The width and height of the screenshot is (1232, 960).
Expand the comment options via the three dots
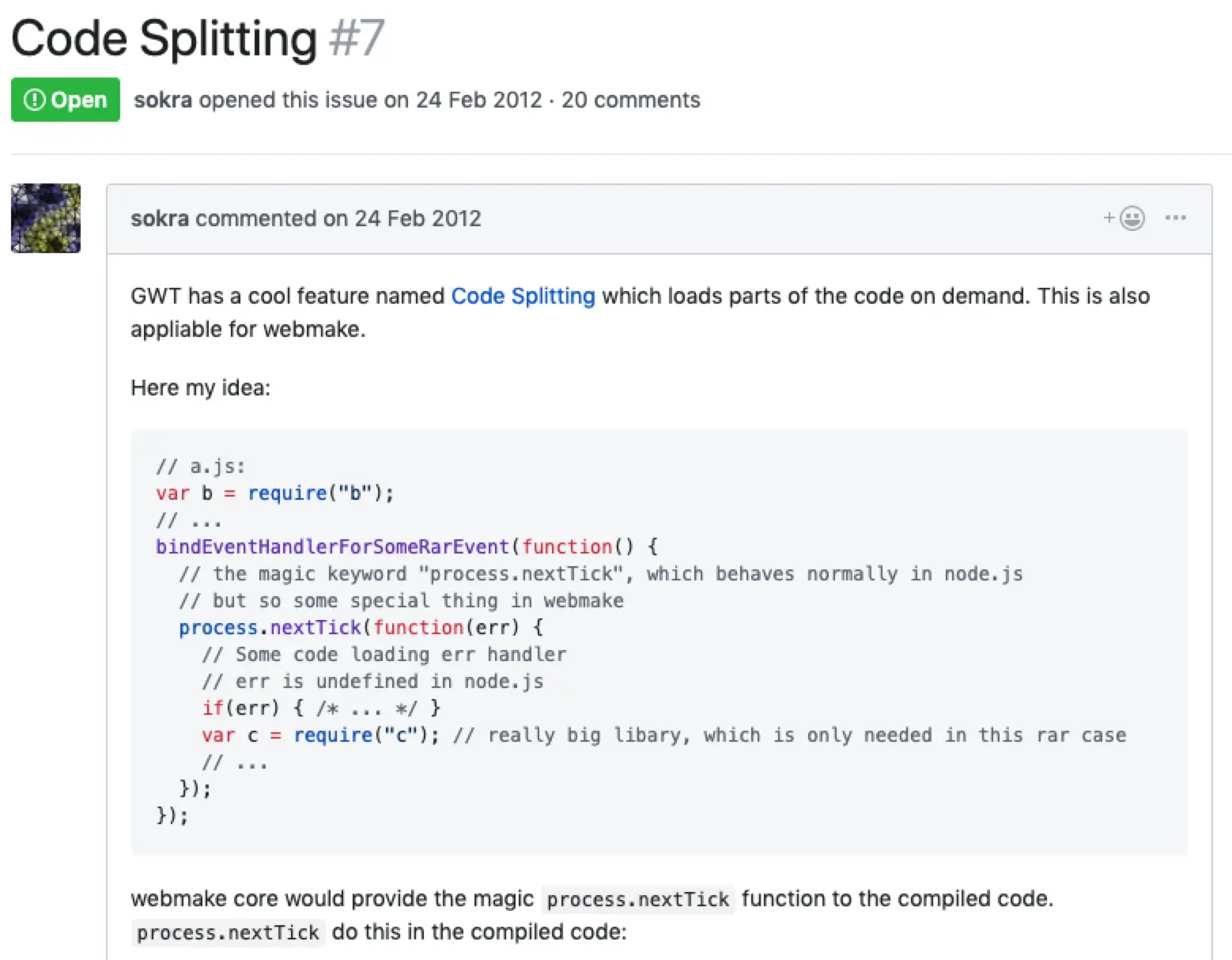[x=1177, y=218]
